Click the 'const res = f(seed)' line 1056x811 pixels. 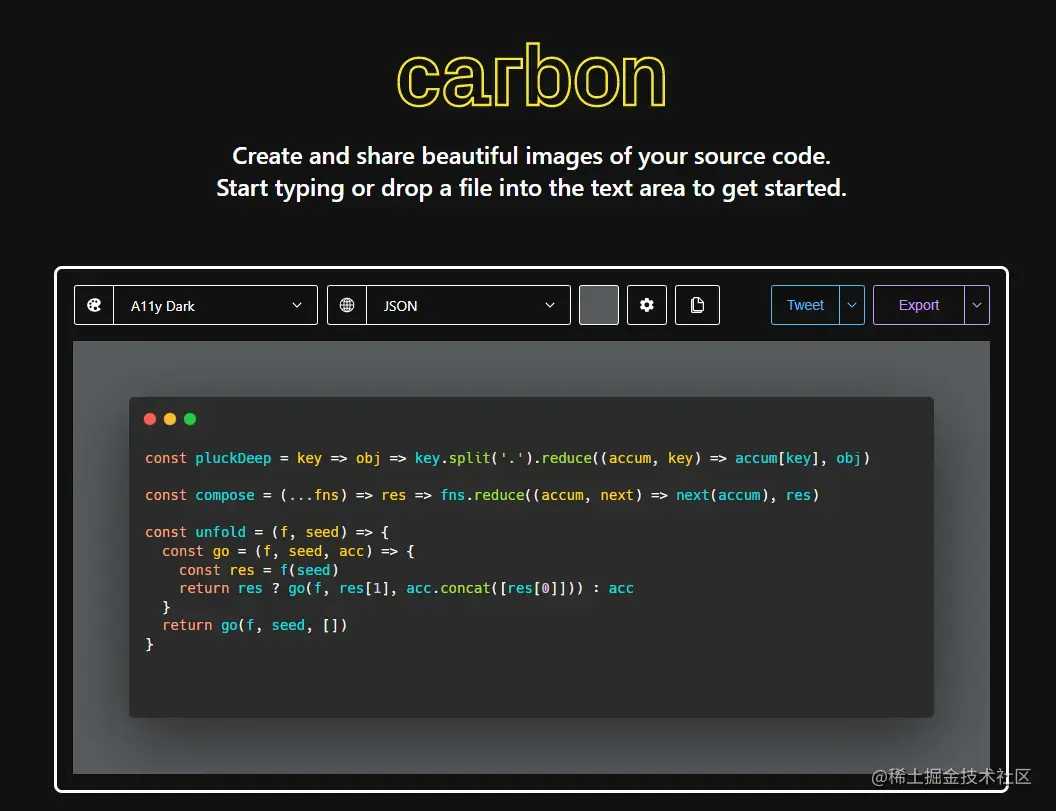pyautogui.click(x=259, y=570)
